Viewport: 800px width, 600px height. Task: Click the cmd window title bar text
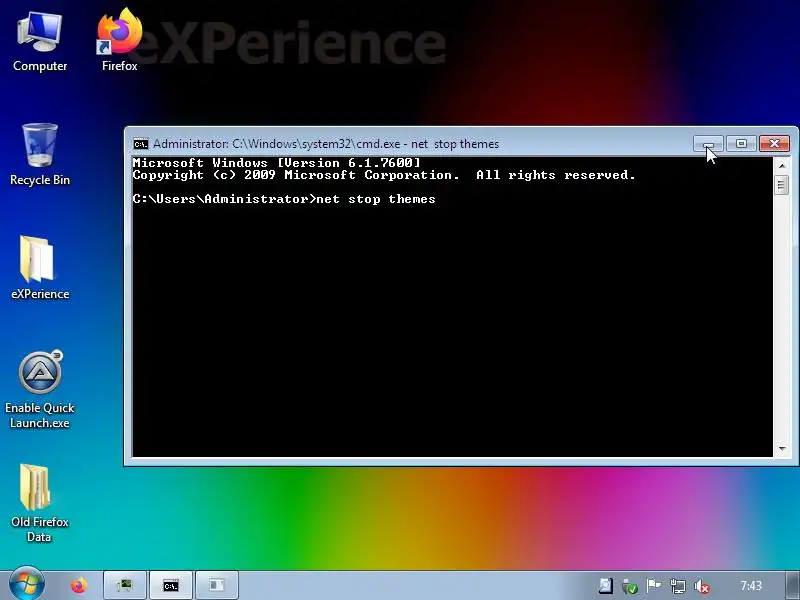pos(326,144)
